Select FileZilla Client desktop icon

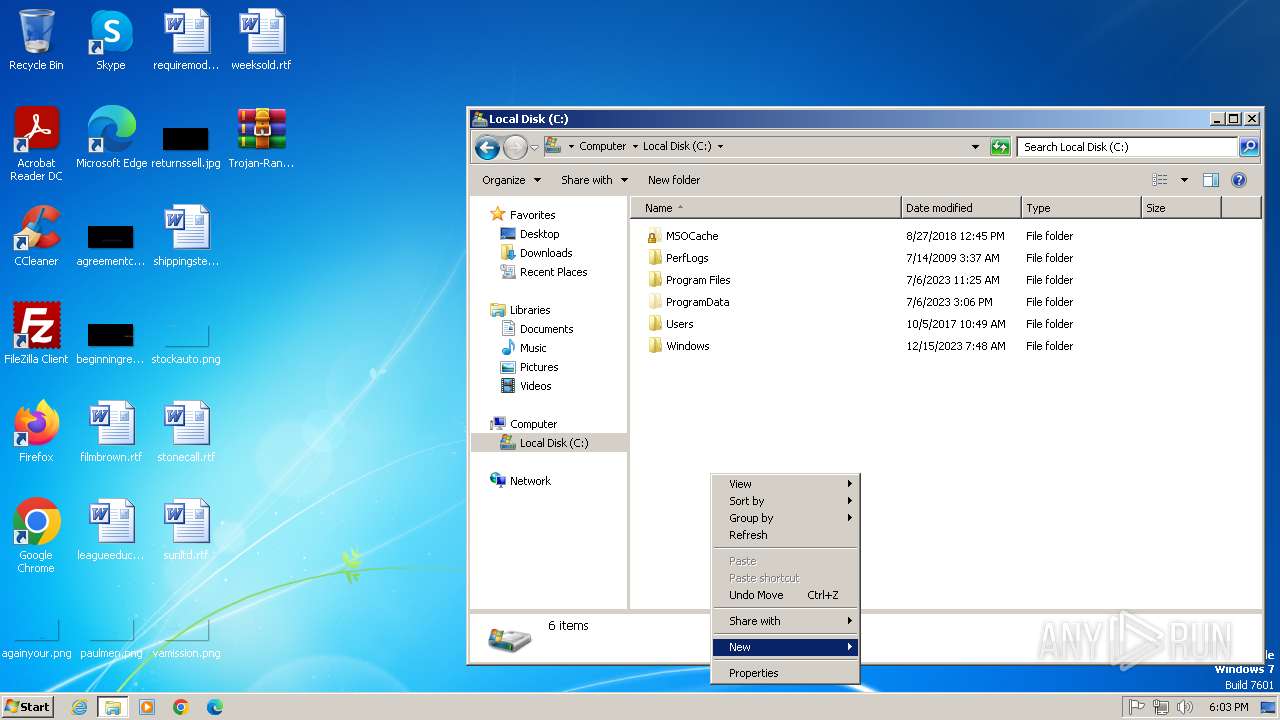(36, 334)
